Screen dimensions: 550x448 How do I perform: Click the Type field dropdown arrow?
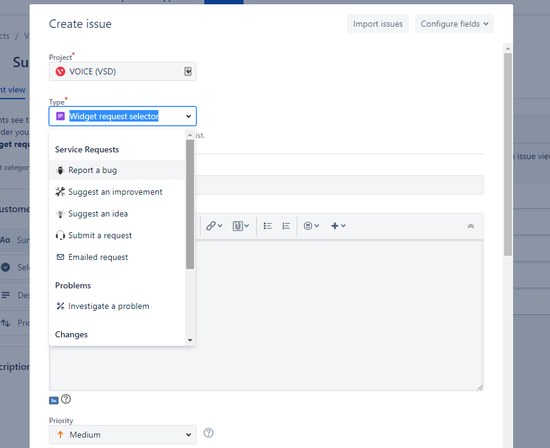tap(188, 116)
